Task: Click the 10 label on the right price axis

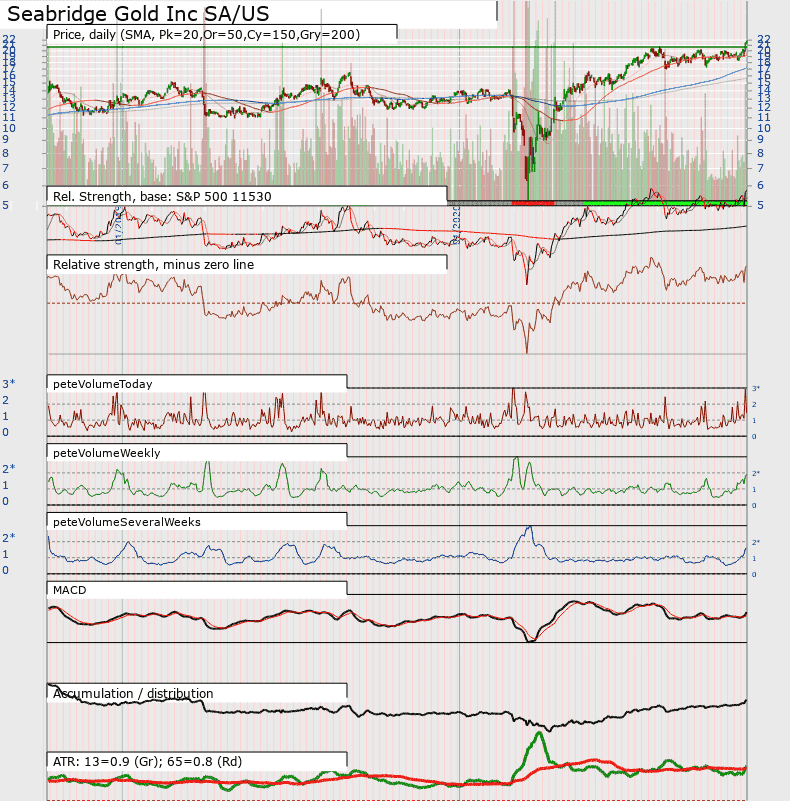Action: coord(763,128)
